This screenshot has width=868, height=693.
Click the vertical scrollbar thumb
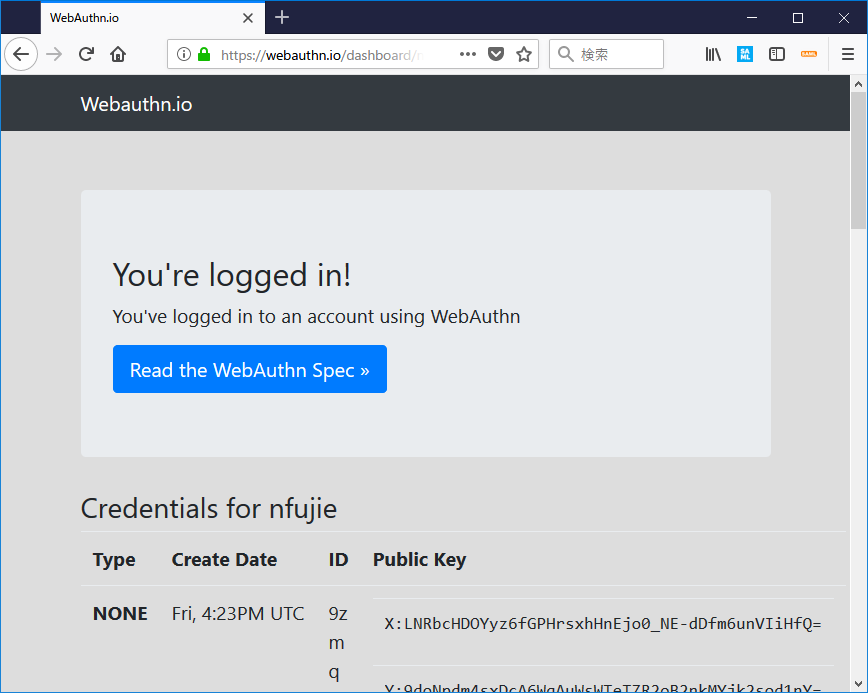(x=858, y=161)
